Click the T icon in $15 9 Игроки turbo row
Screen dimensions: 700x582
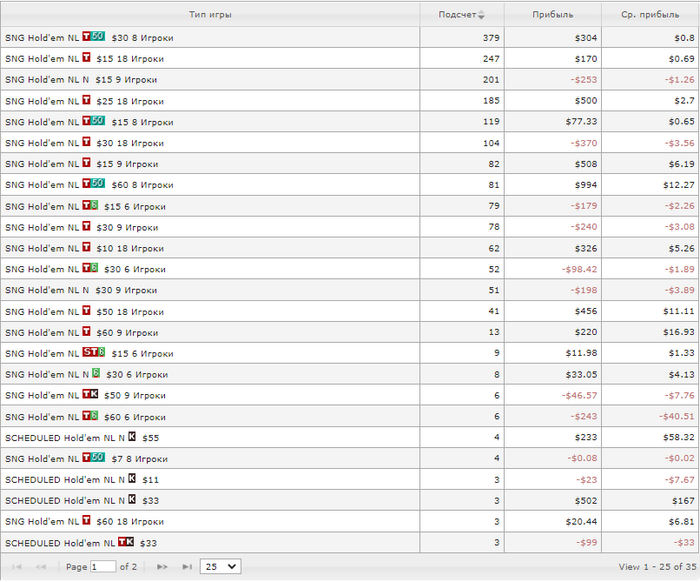click(x=86, y=162)
